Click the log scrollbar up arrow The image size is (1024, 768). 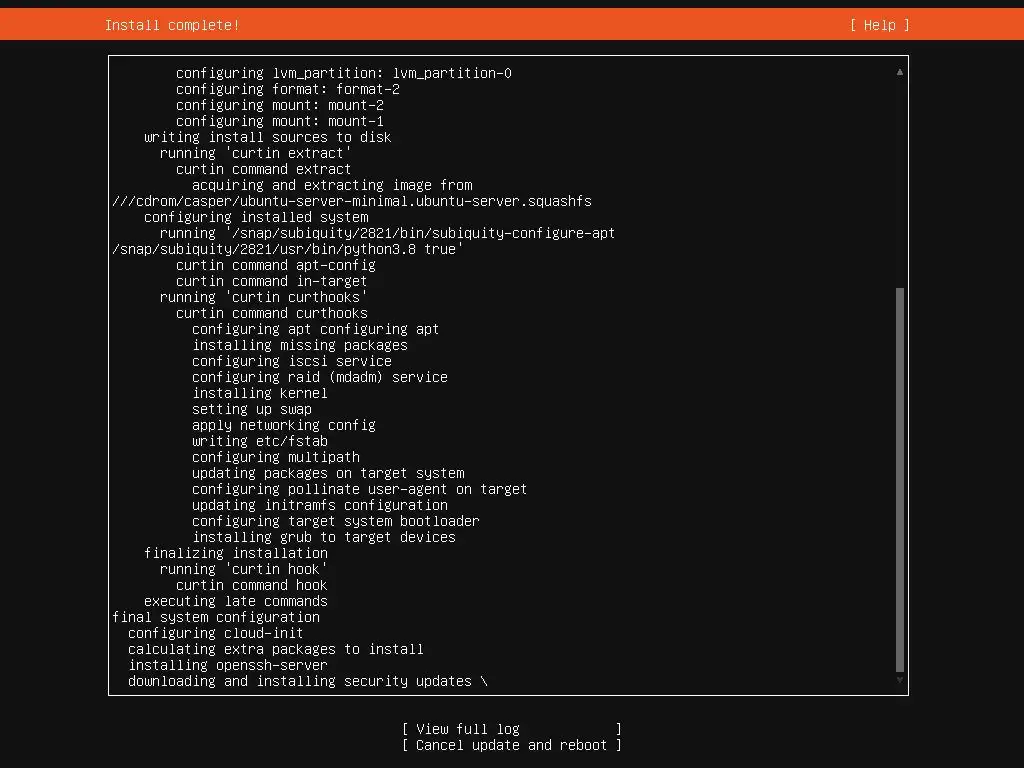pyautogui.click(x=900, y=72)
